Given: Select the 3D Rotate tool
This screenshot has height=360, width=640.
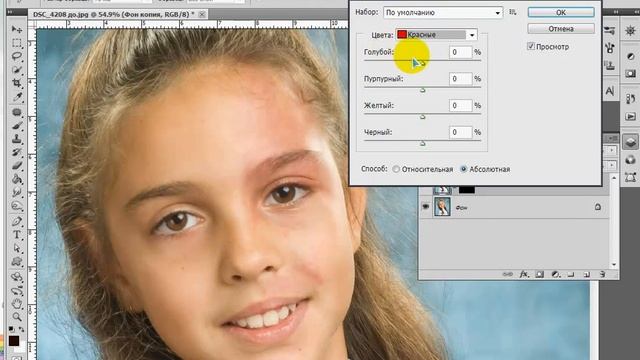Looking at the screenshot, I should (x=17, y=277).
